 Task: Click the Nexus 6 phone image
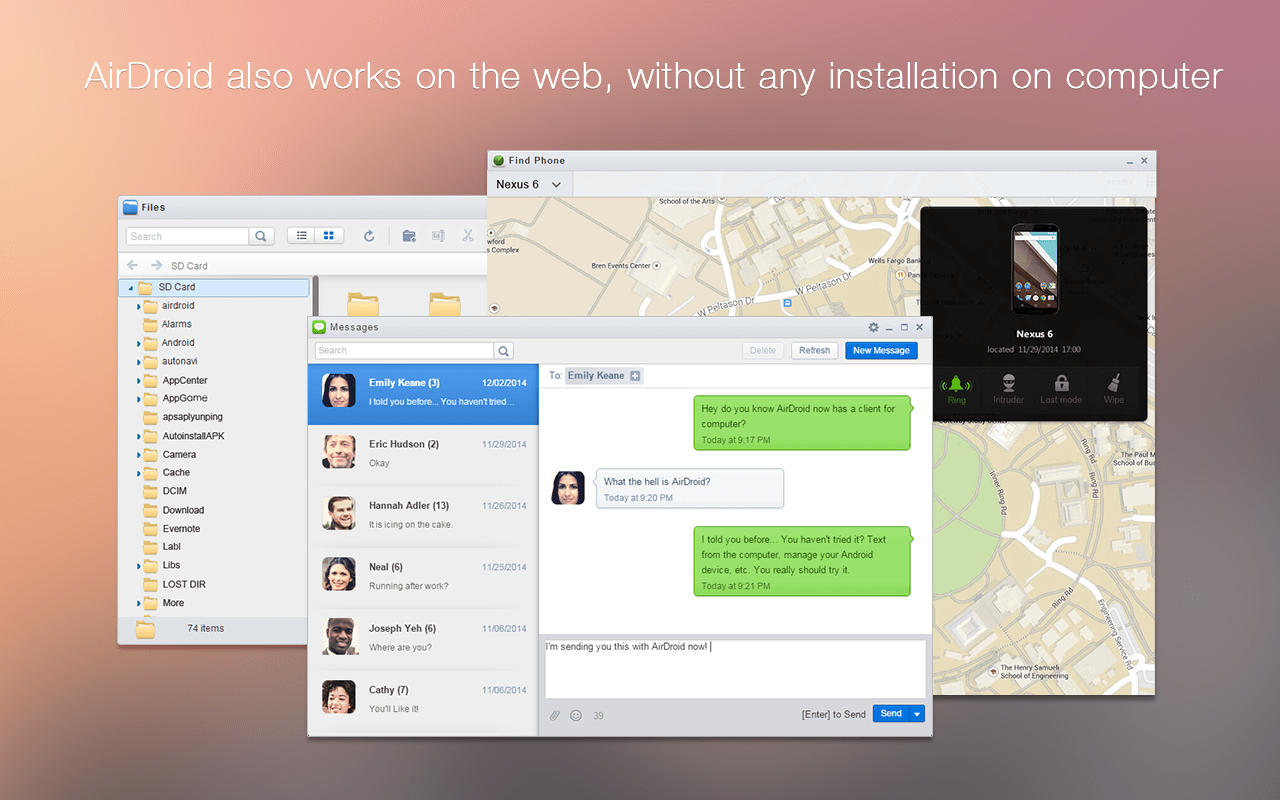(x=1034, y=271)
